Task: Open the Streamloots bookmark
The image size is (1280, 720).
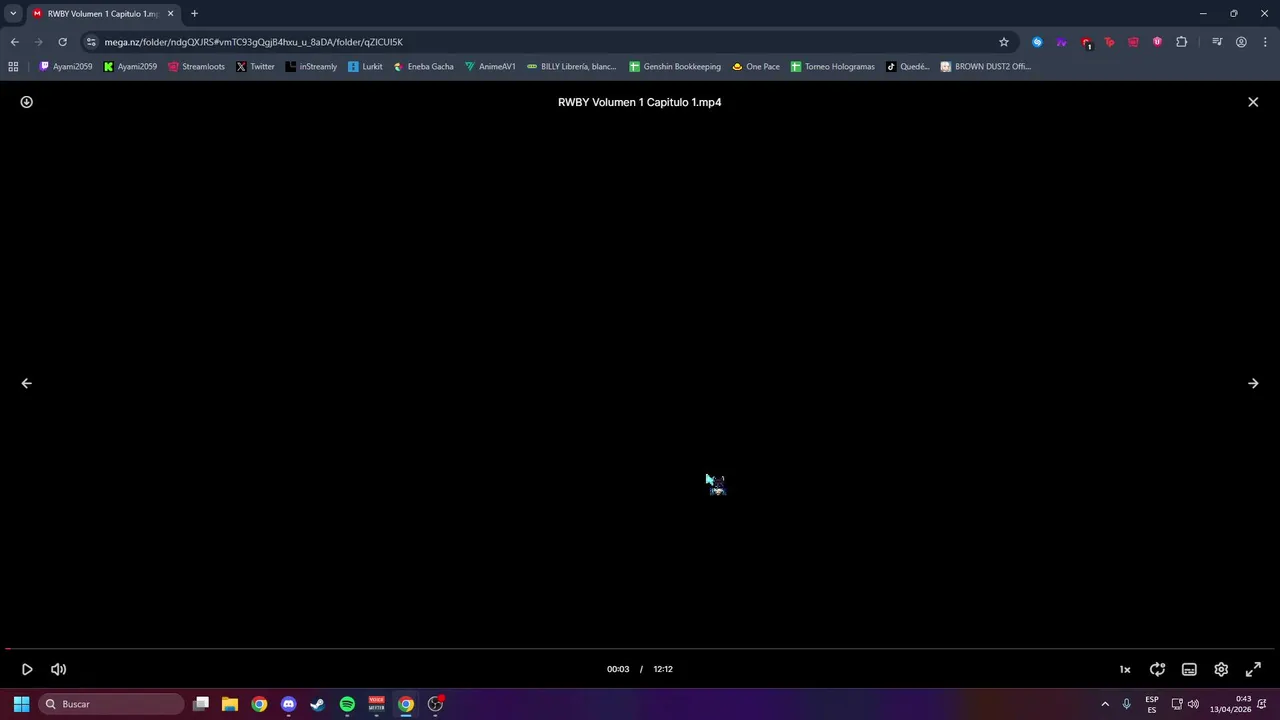Action: coord(196,67)
